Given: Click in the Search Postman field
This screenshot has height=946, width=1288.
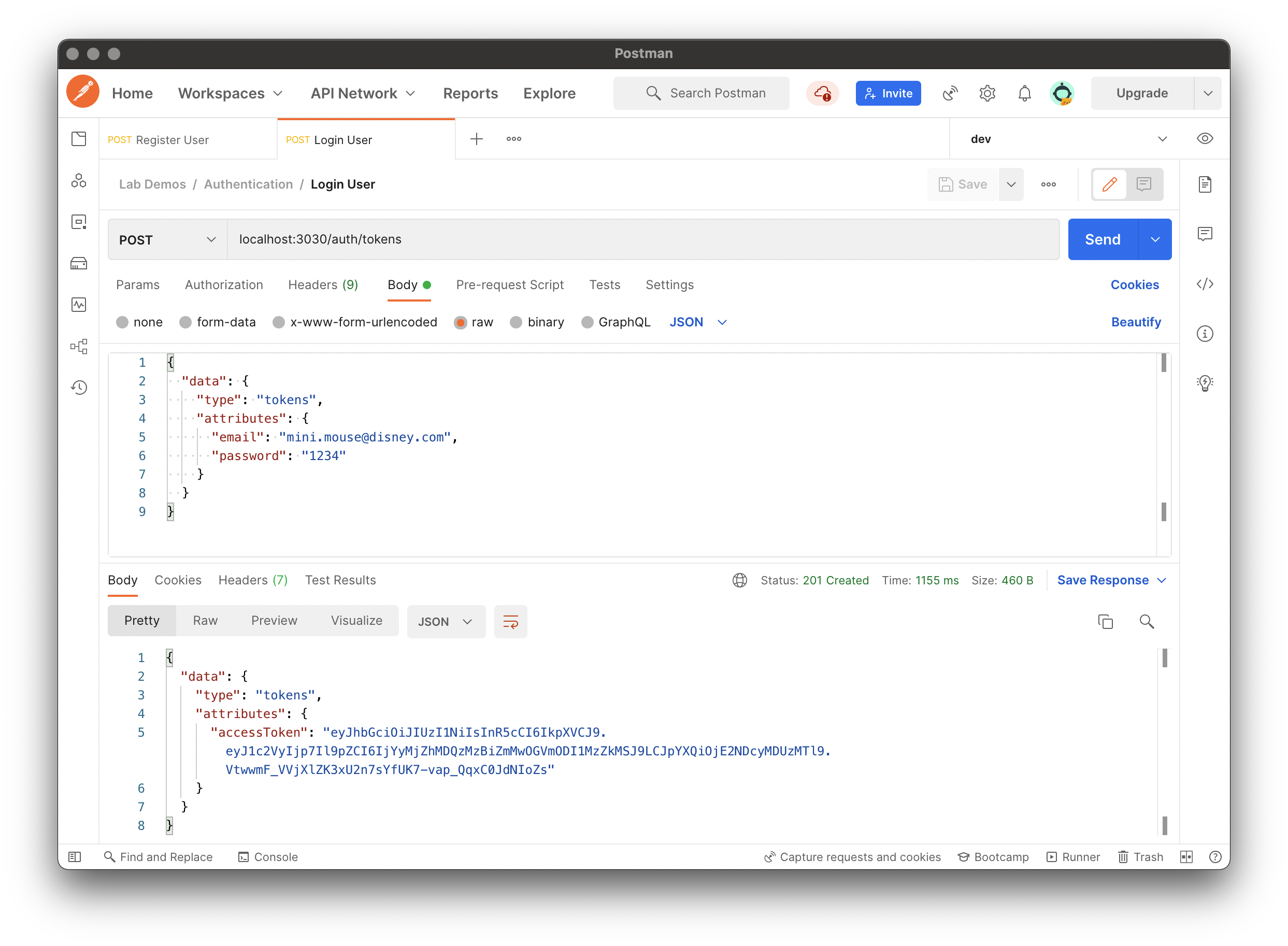Looking at the screenshot, I should pos(701,93).
